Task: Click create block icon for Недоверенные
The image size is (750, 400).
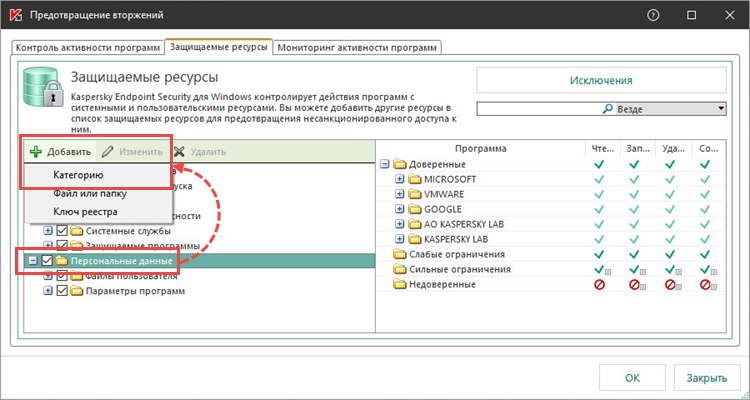Action: coord(705,285)
